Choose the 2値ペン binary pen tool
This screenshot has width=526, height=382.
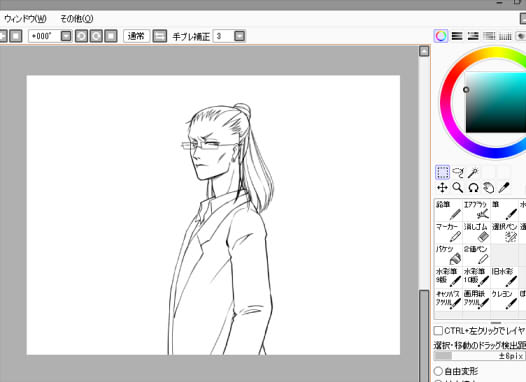point(476,255)
